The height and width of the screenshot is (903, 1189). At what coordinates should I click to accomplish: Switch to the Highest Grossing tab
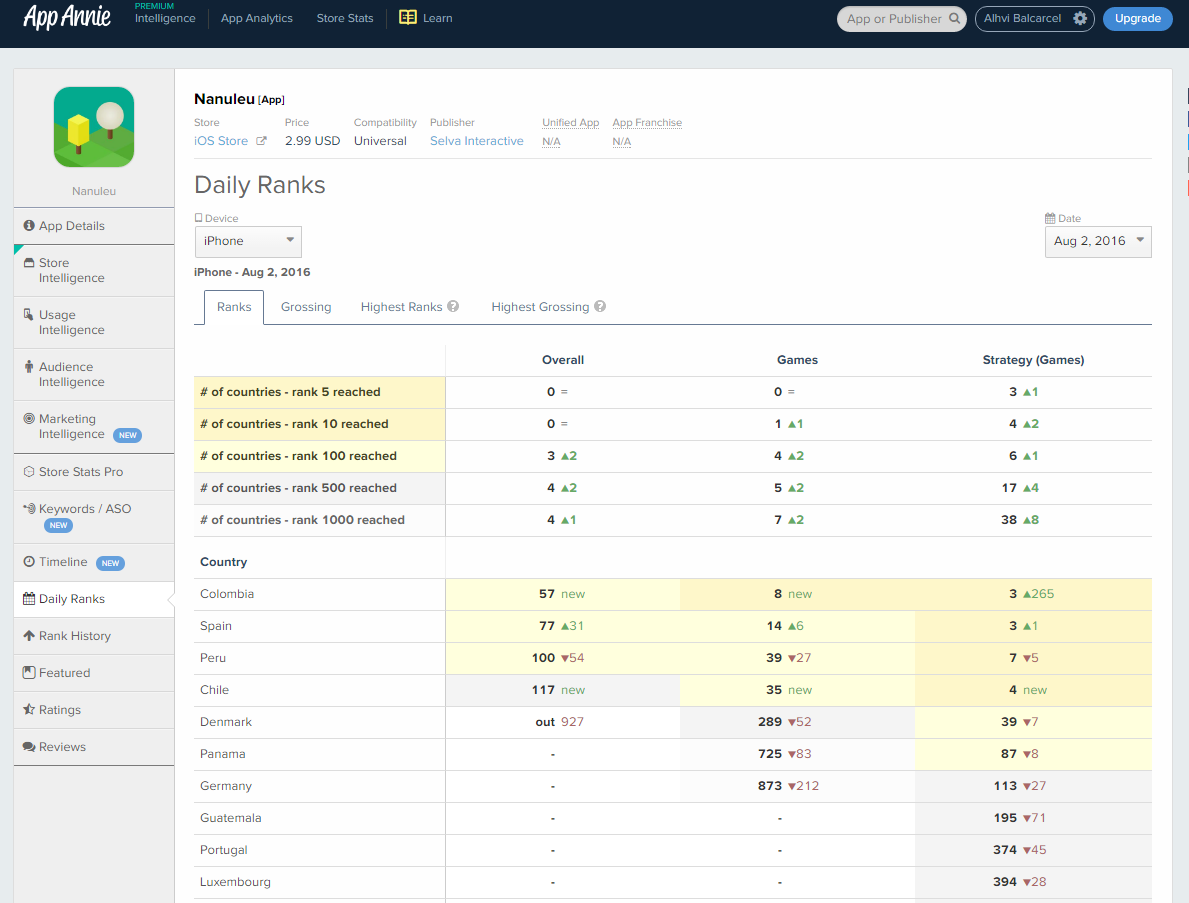(x=540, y=307)
